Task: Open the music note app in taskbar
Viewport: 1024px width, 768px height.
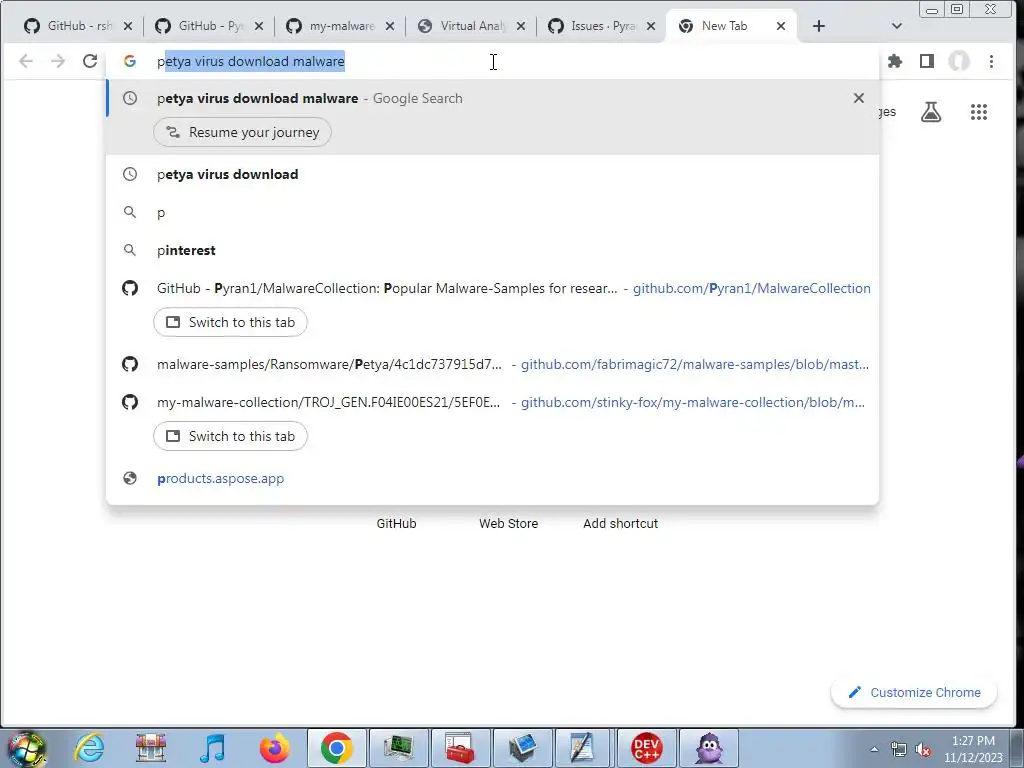Action: [213, 748]
